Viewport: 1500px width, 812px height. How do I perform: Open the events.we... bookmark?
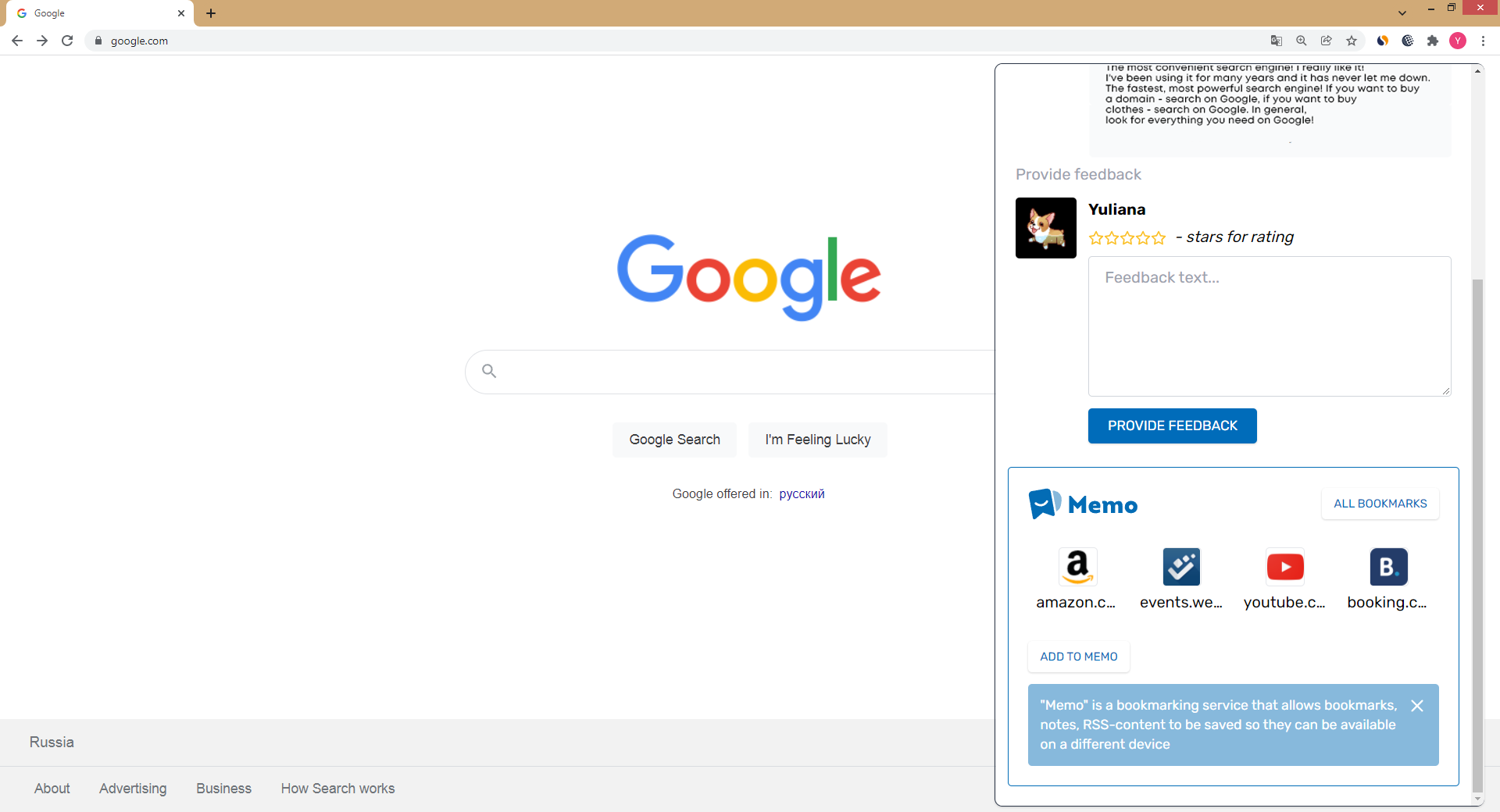coord(1181,579)
